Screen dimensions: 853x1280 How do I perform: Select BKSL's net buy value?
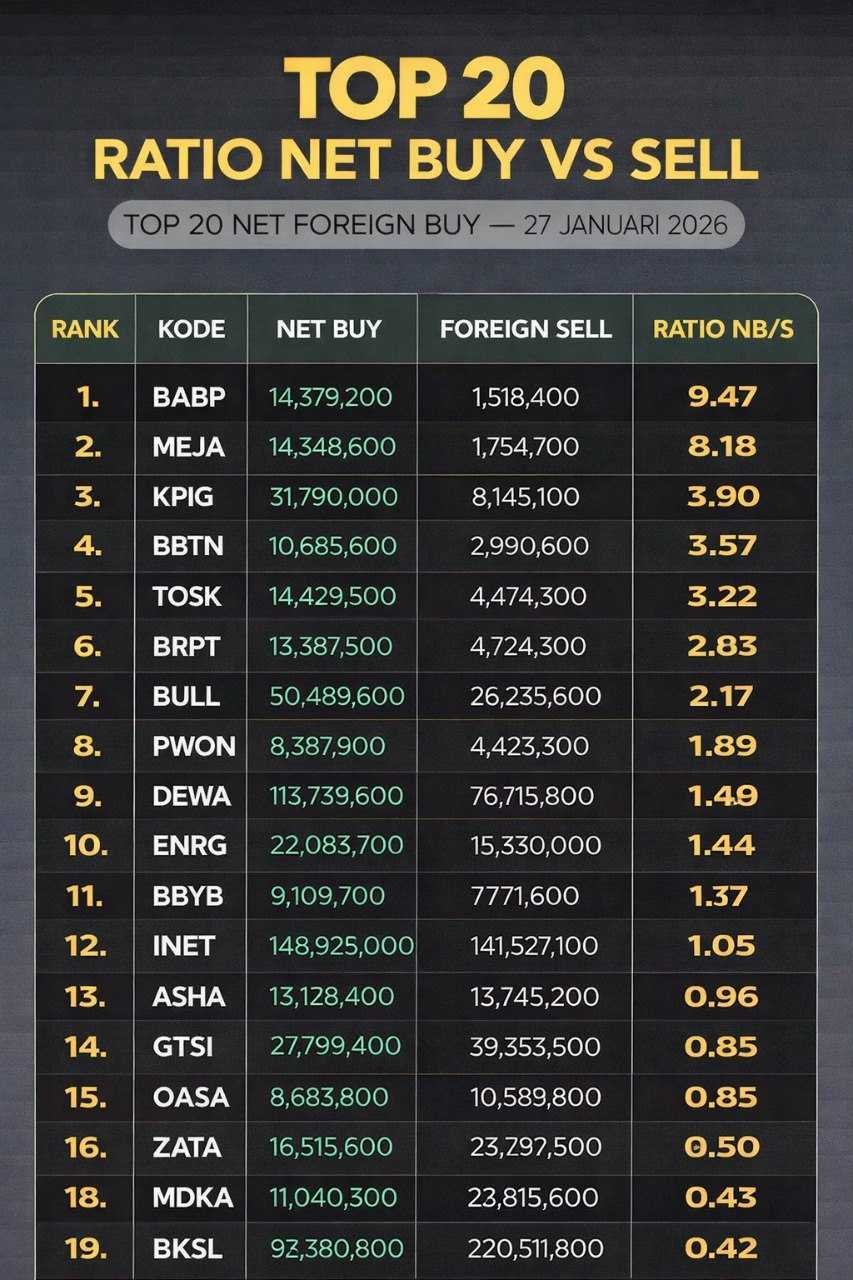click(336, 1248)
